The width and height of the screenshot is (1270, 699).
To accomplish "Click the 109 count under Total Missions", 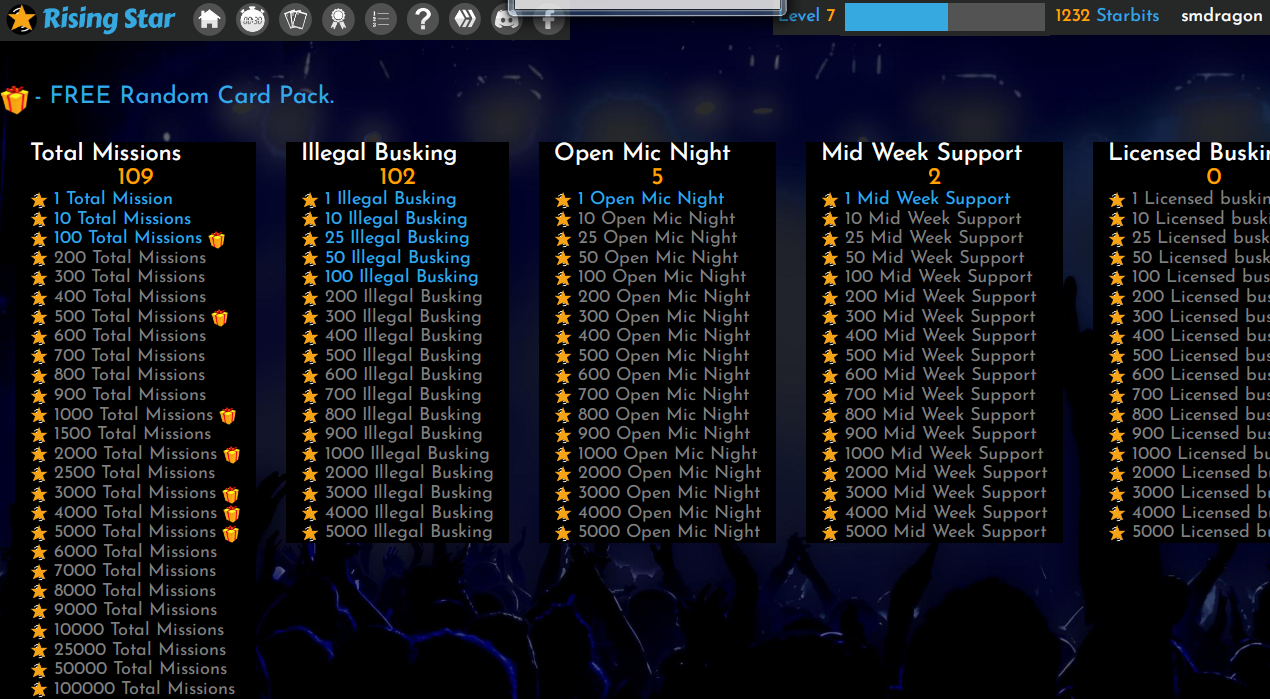I will [x=136, y=177].
